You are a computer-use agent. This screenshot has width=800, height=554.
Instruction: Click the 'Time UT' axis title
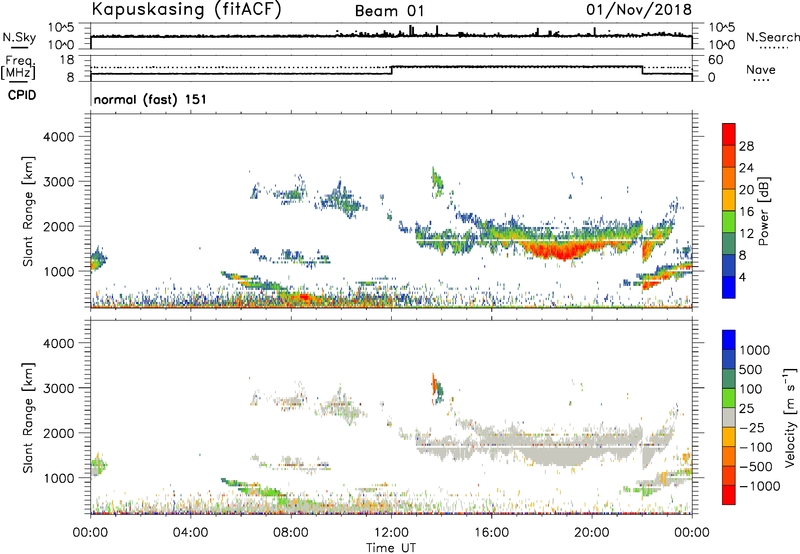391,548
